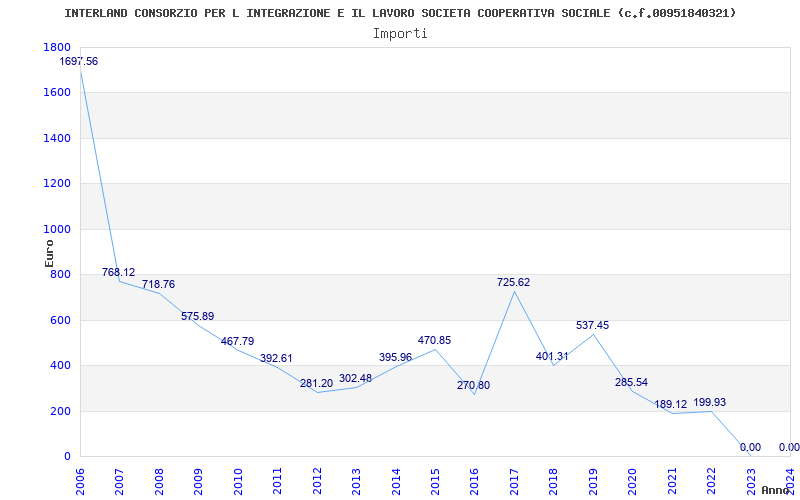Screen dimensions: 800x500
Task: Click the 400 y-axis tick label
Action: (60, 365)
